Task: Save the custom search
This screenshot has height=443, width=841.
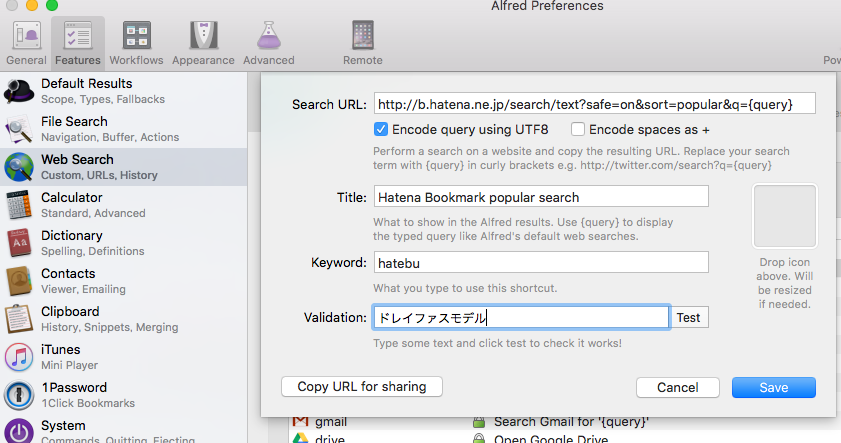Action: 774,387
